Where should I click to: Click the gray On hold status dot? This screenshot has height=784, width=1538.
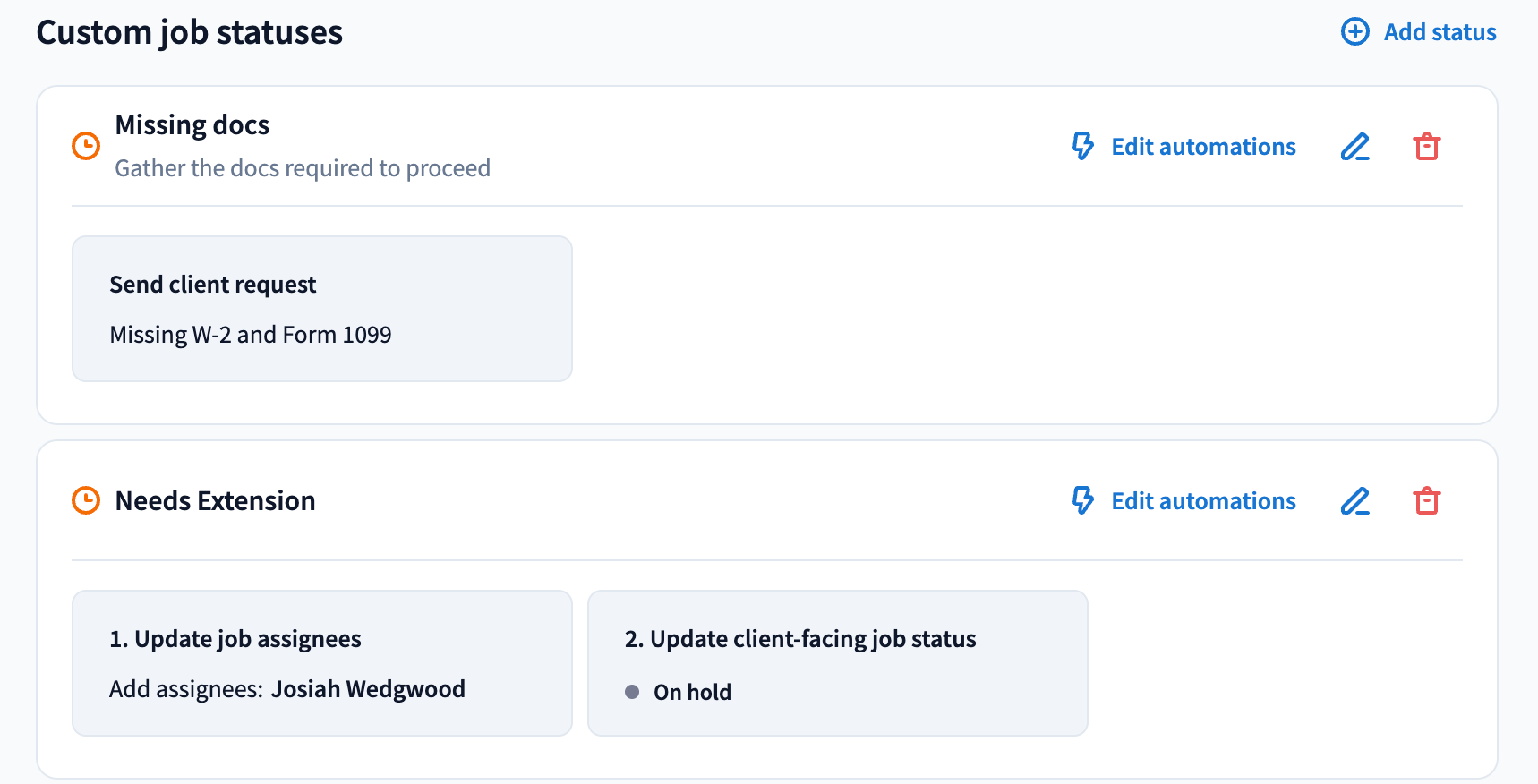click(x=632, y=692)
